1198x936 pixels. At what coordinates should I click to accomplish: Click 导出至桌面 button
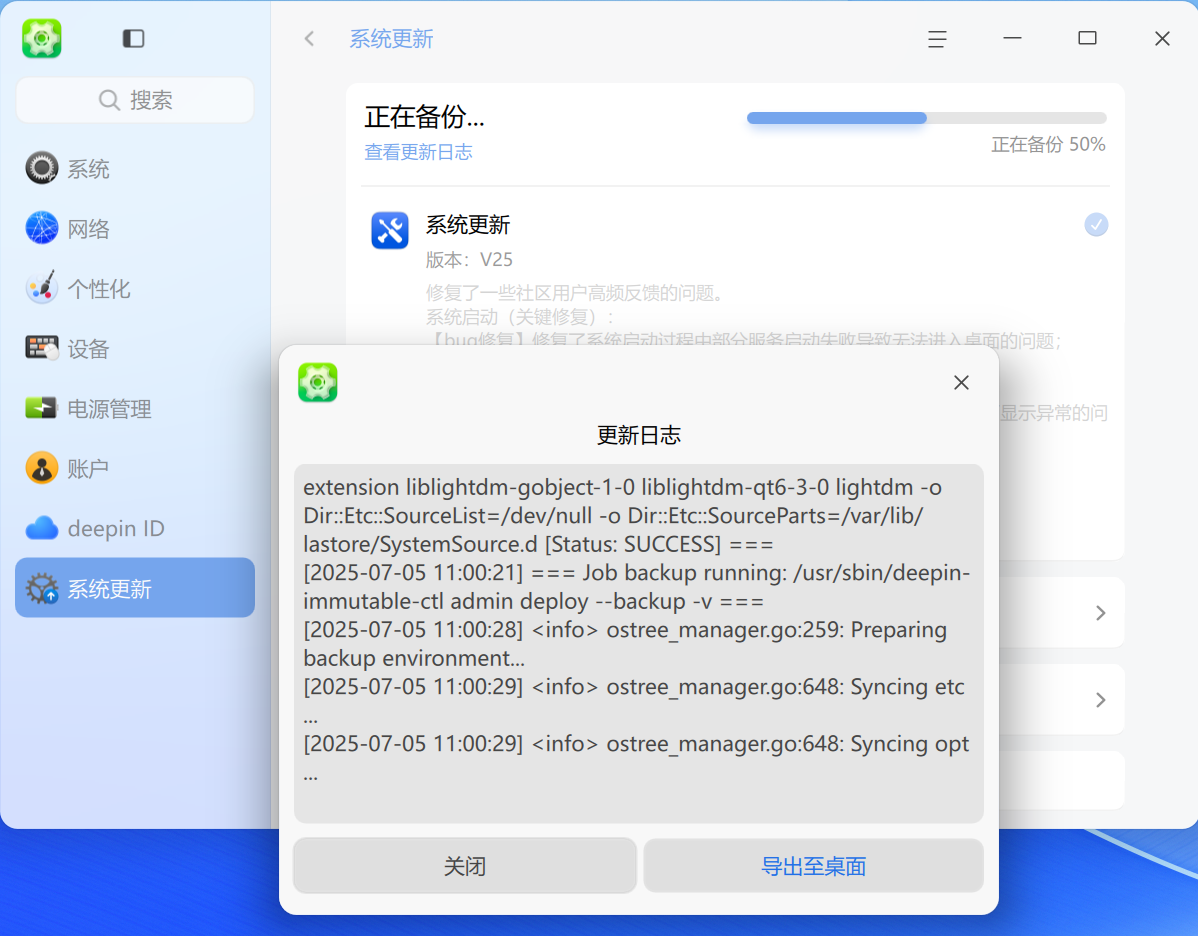[x=813, y=866]
